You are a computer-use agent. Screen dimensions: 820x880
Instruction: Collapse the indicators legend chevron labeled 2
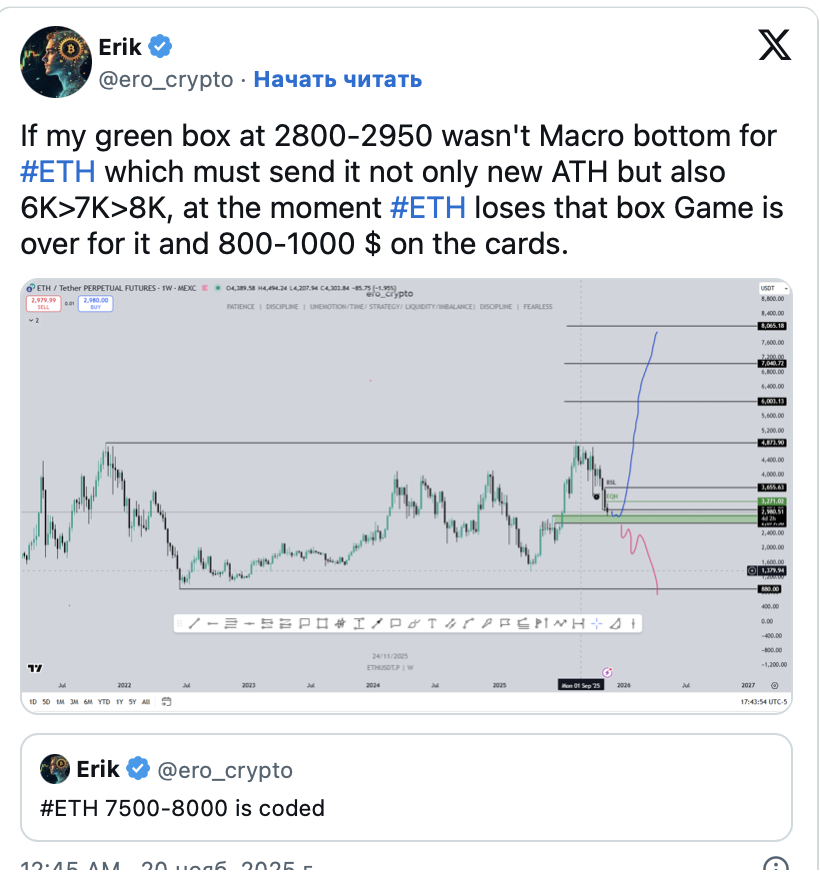35,321
